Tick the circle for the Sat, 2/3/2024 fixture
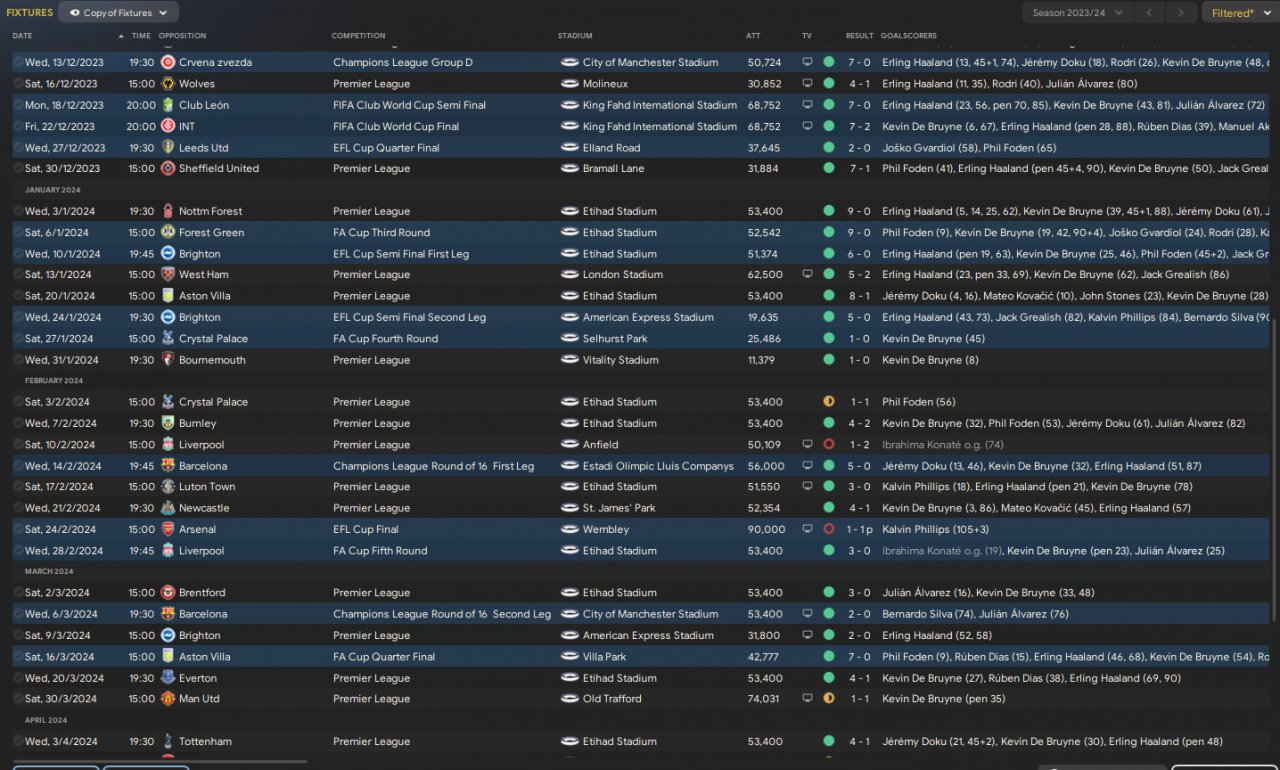This screenshot has height=770, width=1280. (x=17, y=593)
